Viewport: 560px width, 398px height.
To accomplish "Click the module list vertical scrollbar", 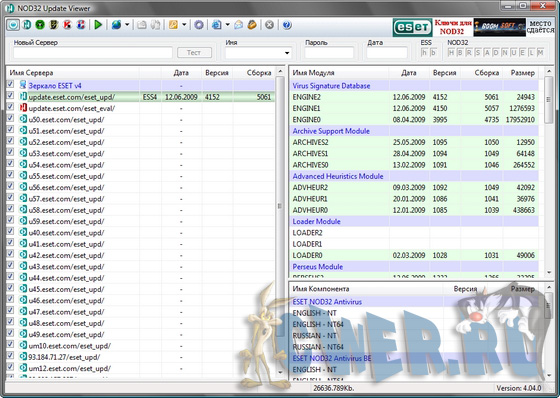I will click(549, 171).
